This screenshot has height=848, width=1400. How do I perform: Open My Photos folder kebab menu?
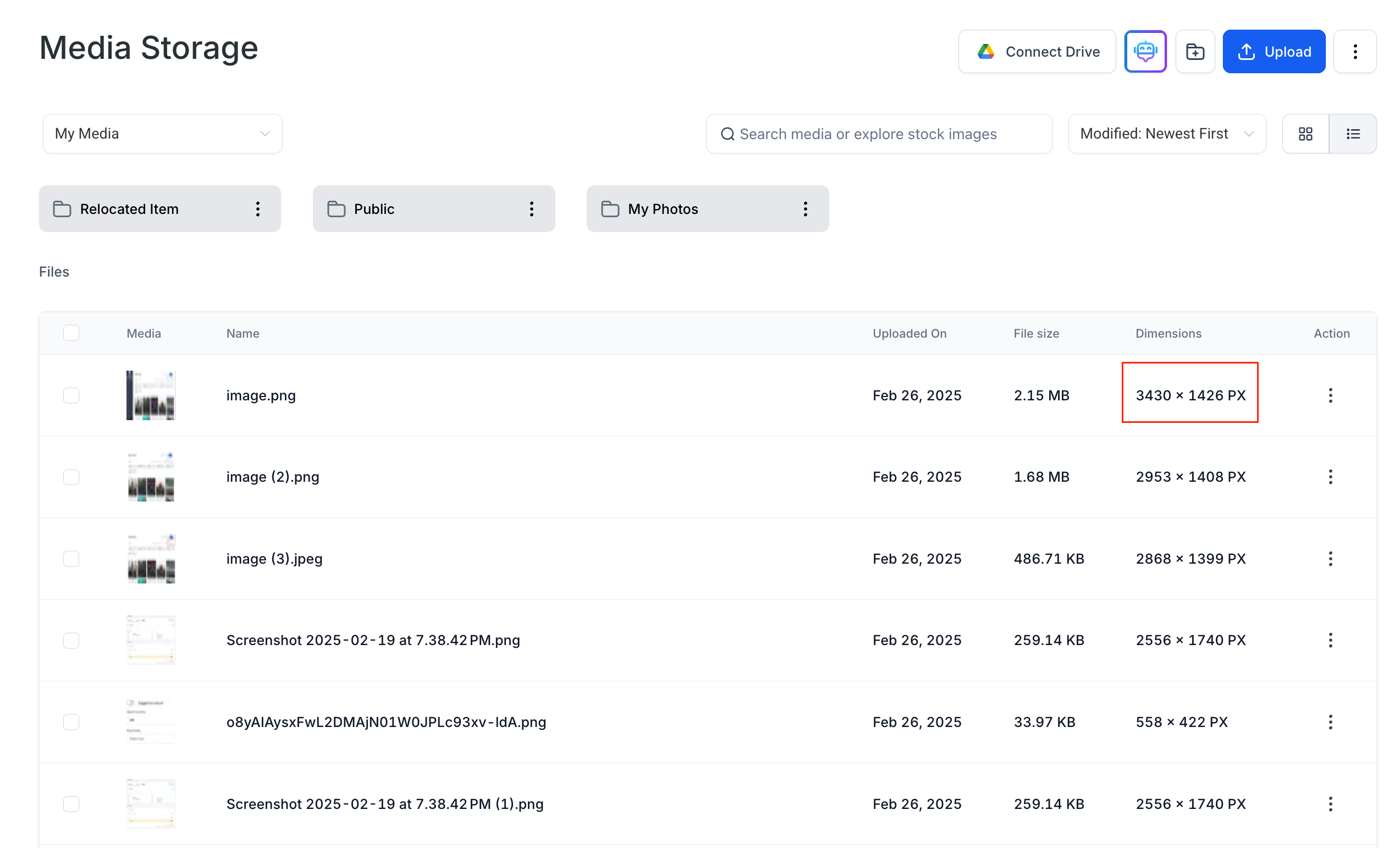(805, 209)
